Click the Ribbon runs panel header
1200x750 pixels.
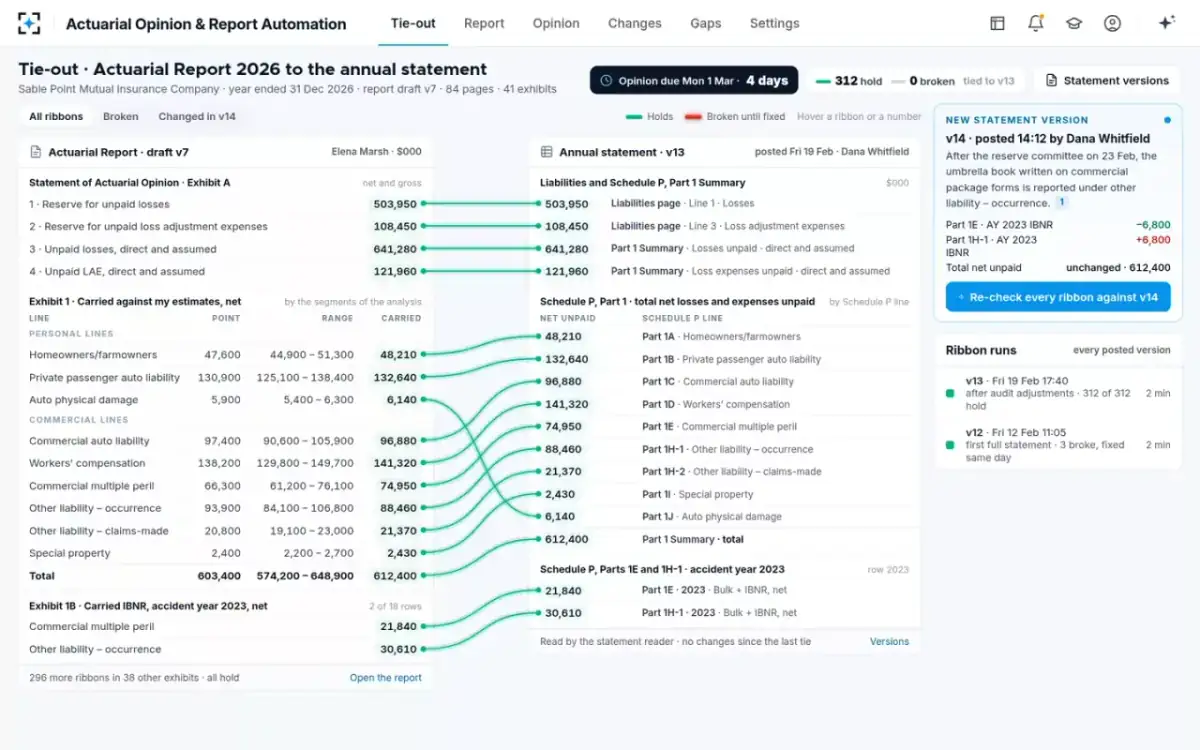[x=1058, y=350]
